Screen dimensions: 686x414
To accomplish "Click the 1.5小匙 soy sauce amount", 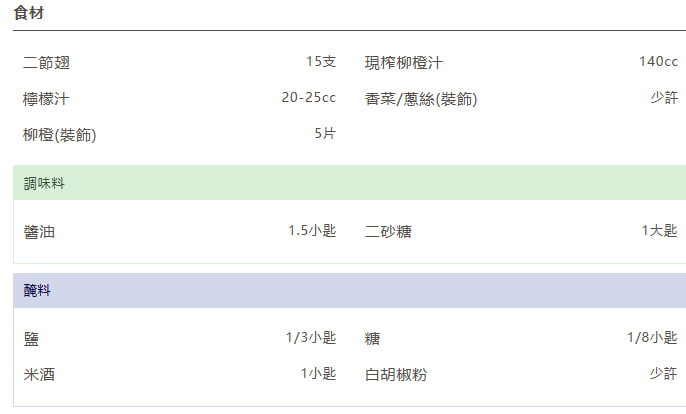I will pyautogui.click(x=312, y=230).
